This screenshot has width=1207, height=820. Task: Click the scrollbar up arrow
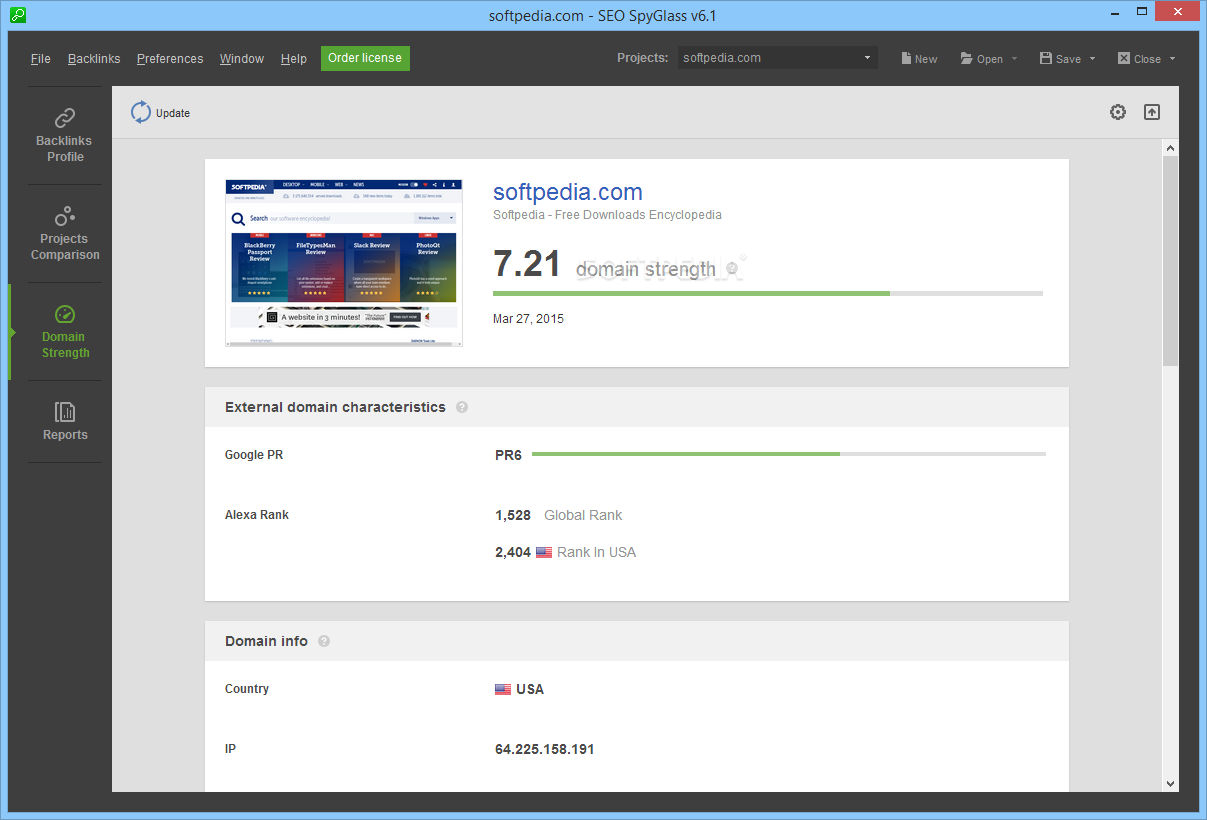click(x=1170, y=148)
